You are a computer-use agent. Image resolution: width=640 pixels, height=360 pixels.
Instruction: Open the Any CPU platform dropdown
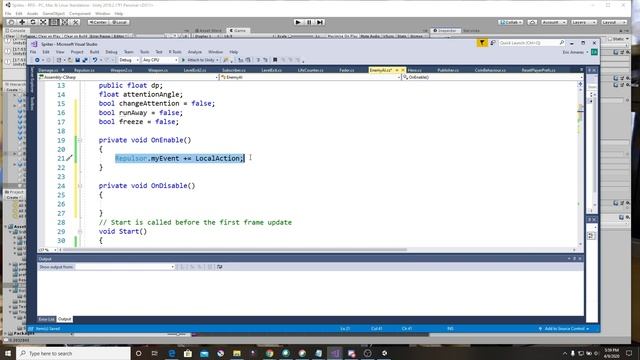(160, 60)
